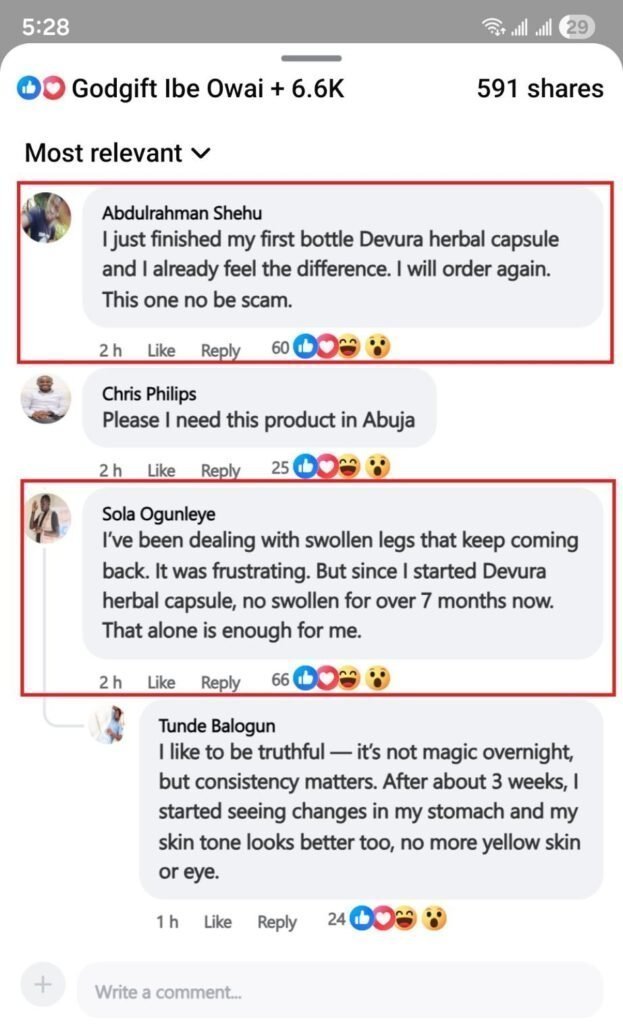
Task: Tap the plus icon beside the comment box
Action: tap(42, 984)
